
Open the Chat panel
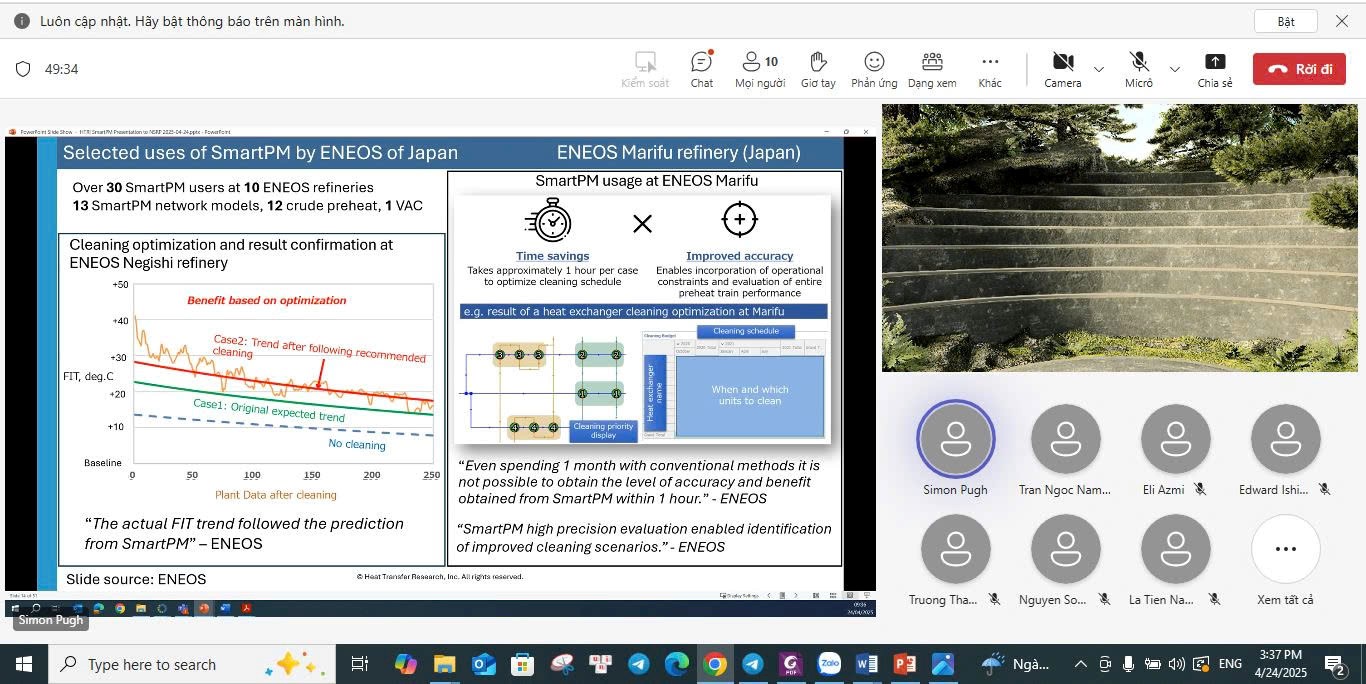pos(702,69)
